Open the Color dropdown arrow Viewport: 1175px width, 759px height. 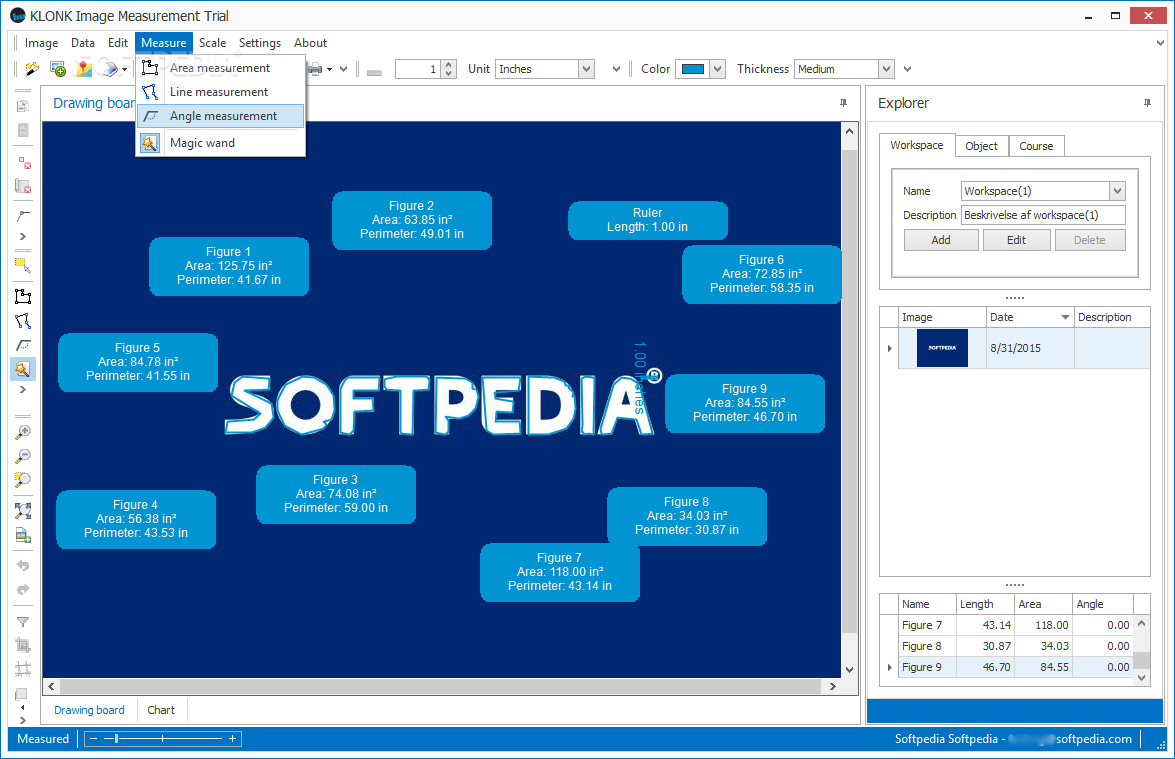coord(718,69)
